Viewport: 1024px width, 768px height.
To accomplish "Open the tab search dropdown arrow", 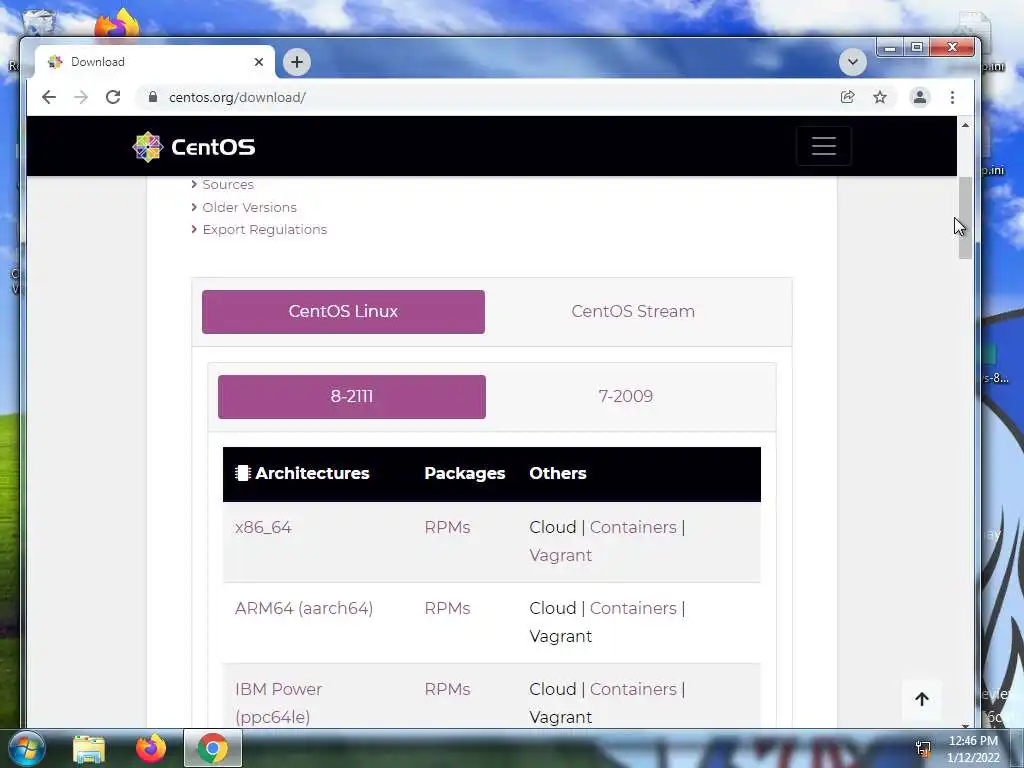I will 852,62.
